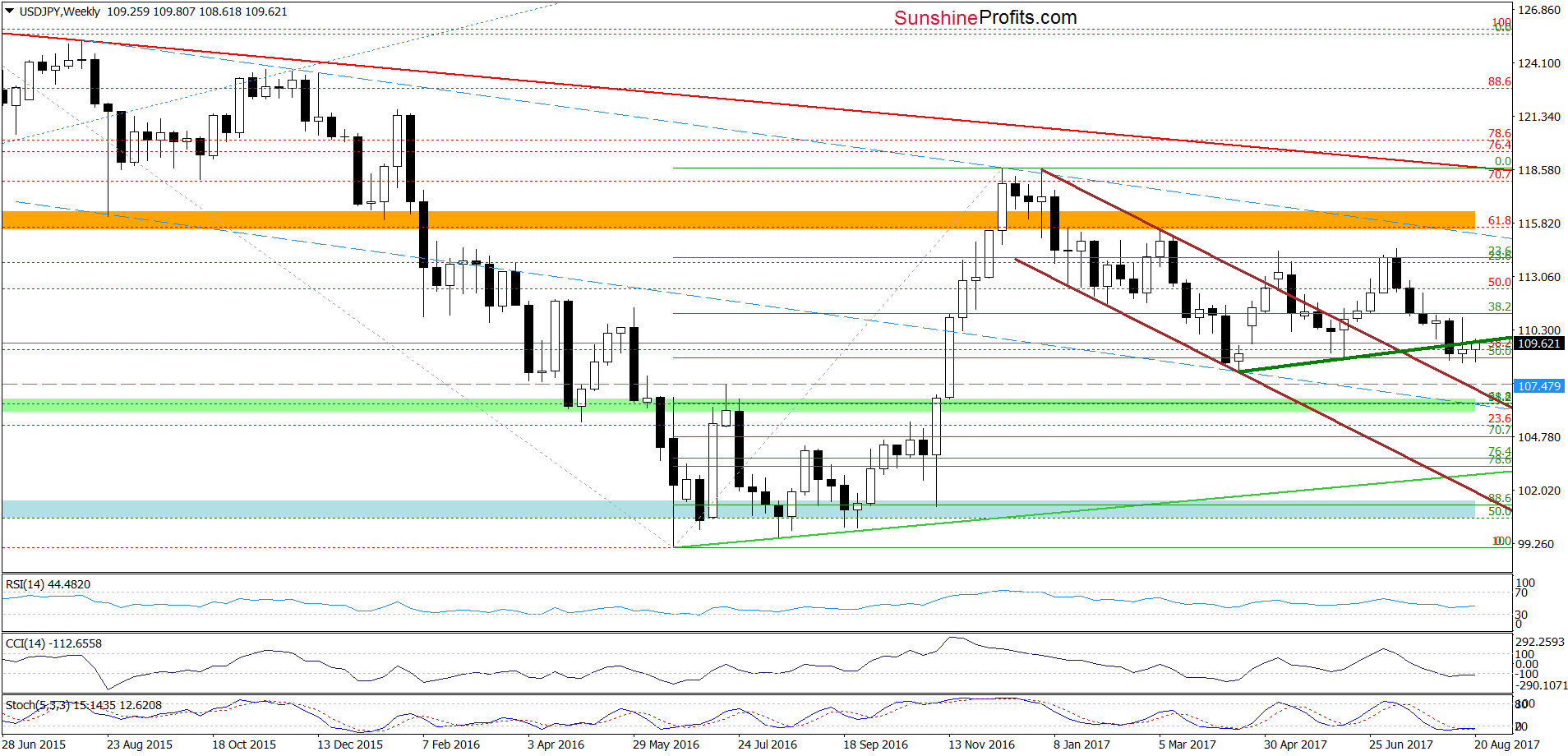
Task: Click the blue 107.479 price tag
Action: [1538, 386]
